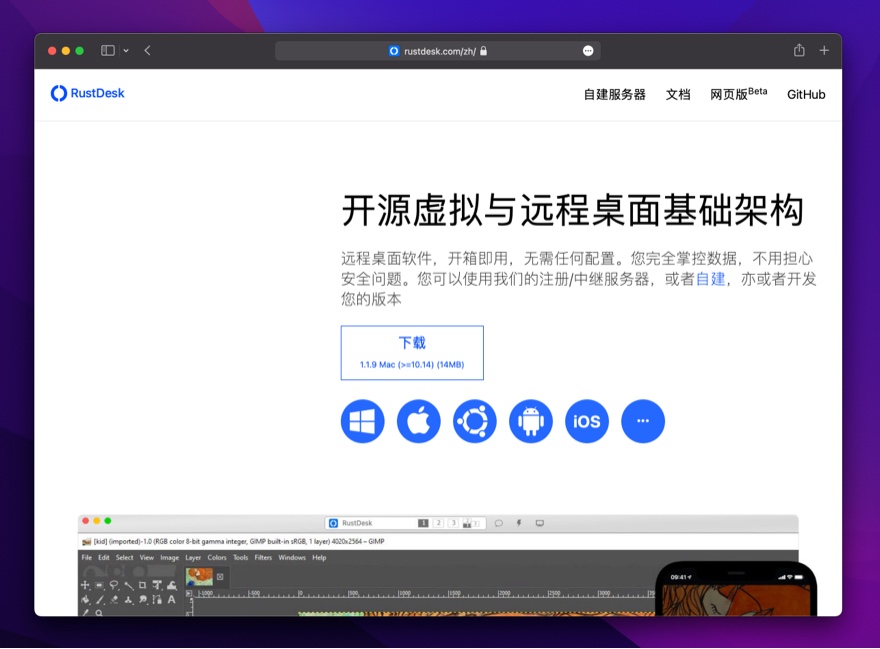Click the rustdesk.com address bar
This screenshot has width=880, height=649.
437,50
